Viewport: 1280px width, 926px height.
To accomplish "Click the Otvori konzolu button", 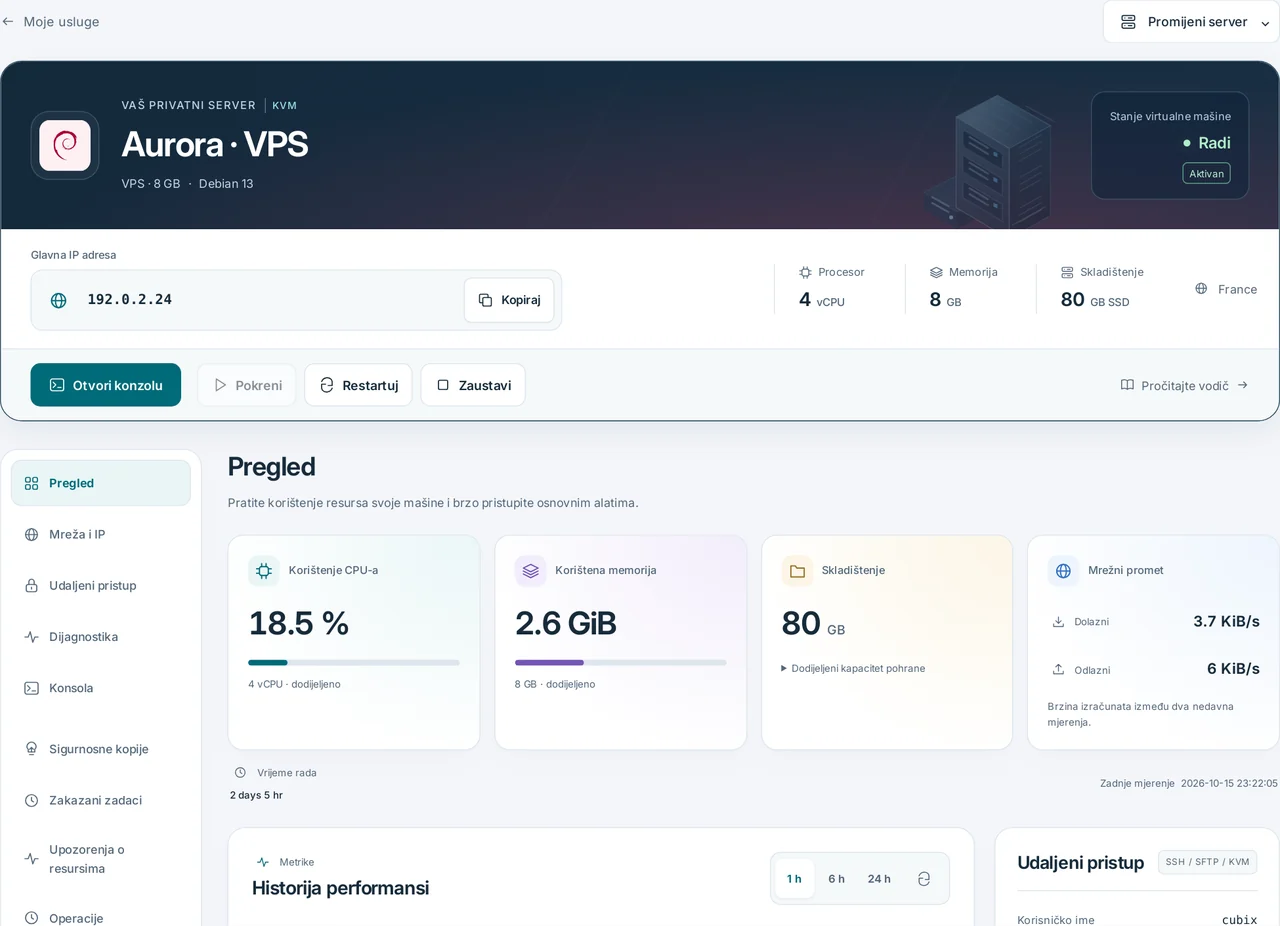I will tap(106, 385).
